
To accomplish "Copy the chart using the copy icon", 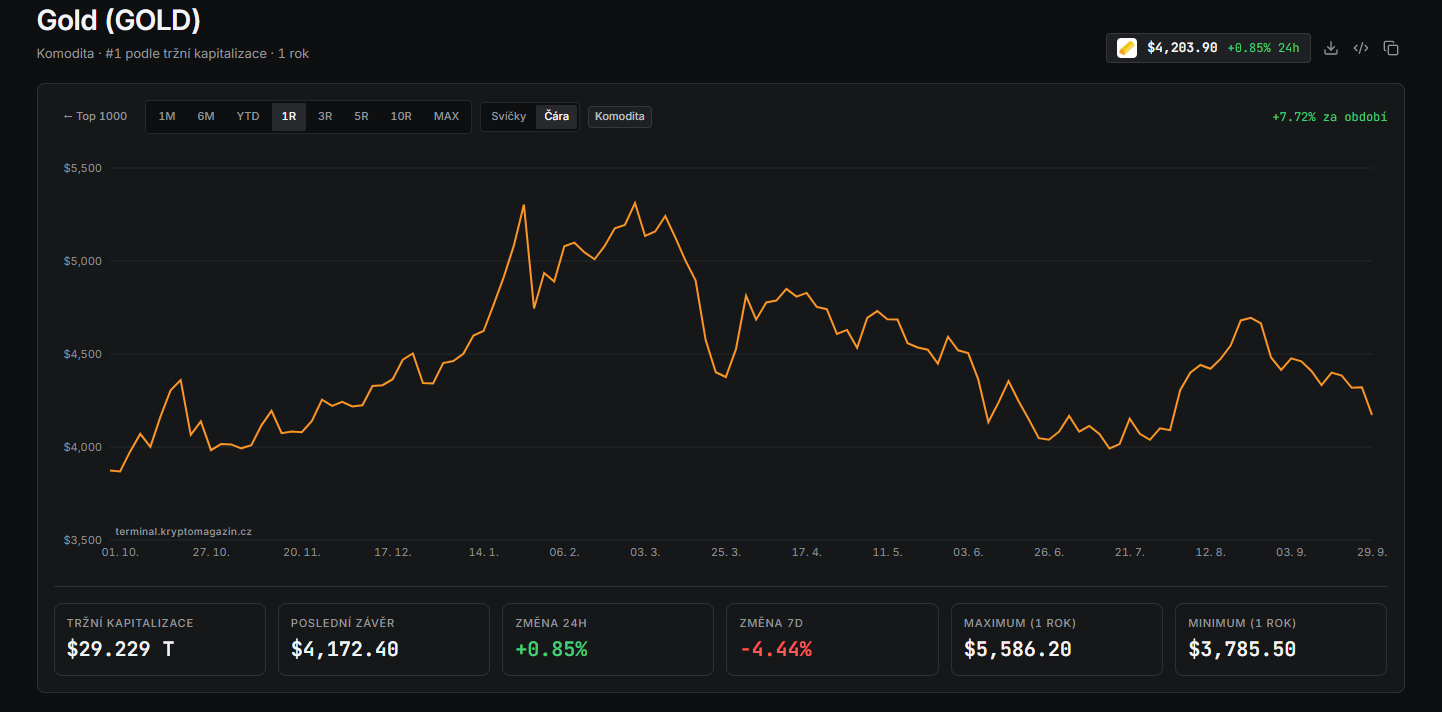I will pos(1390,48).
